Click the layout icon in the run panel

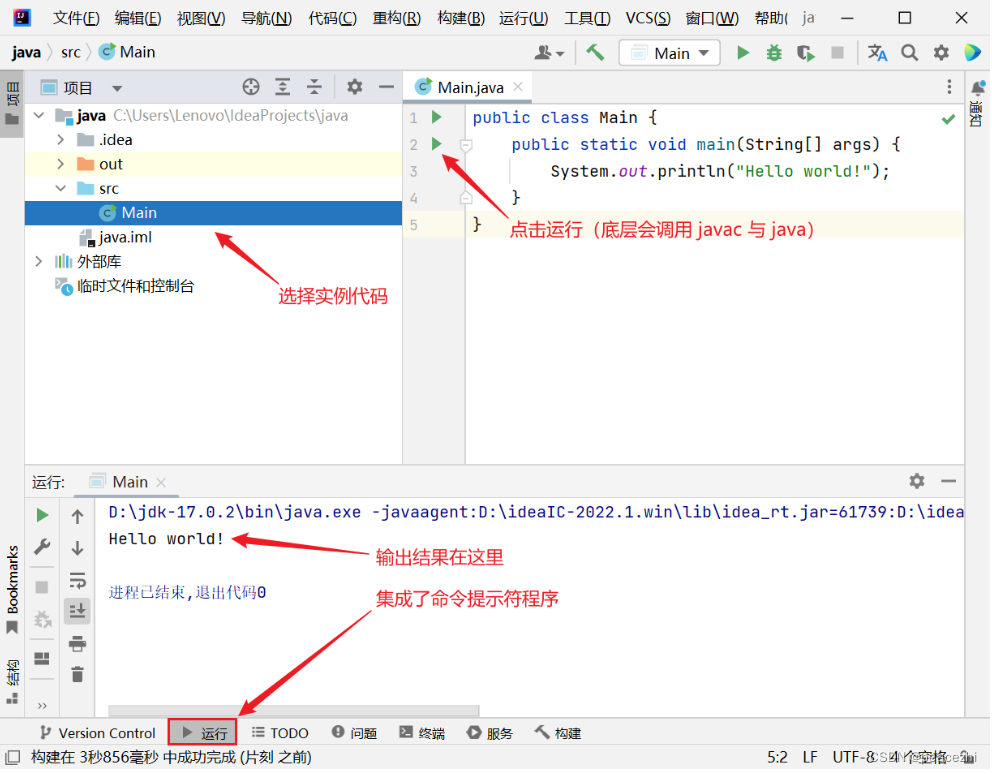pos(42,659)
